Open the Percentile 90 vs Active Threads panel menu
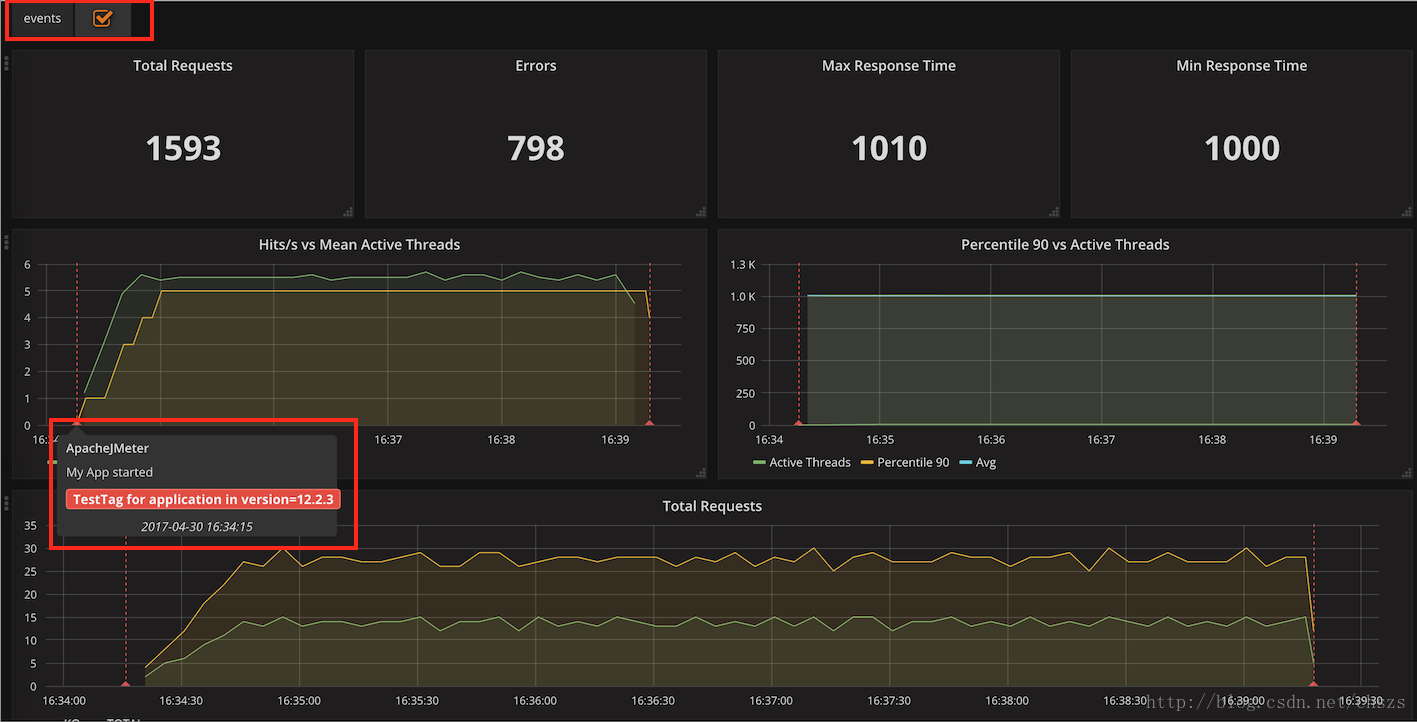 click(x=1064, y=244)
